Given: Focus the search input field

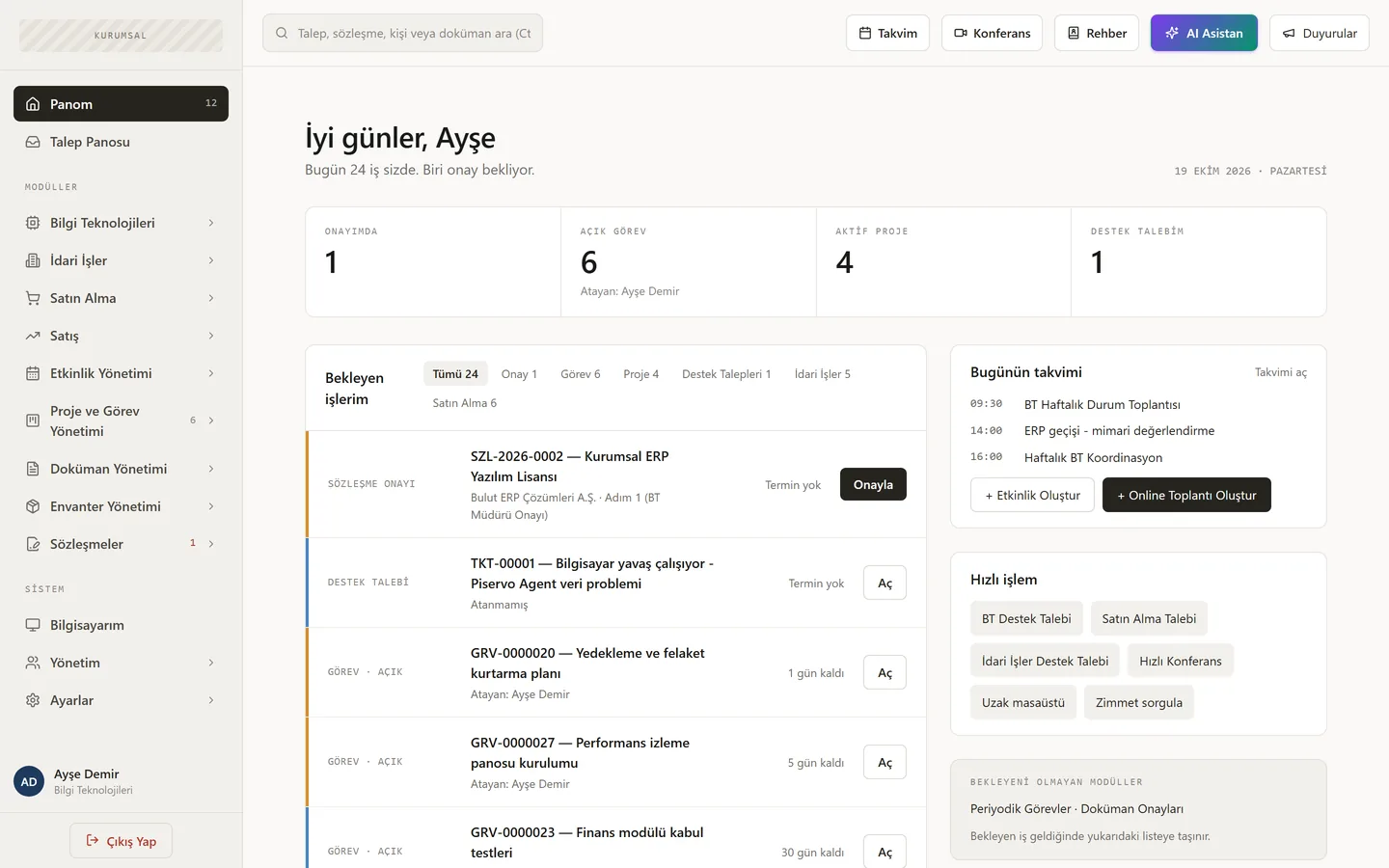Looking at the screenshot, I should tap(402, 33).
